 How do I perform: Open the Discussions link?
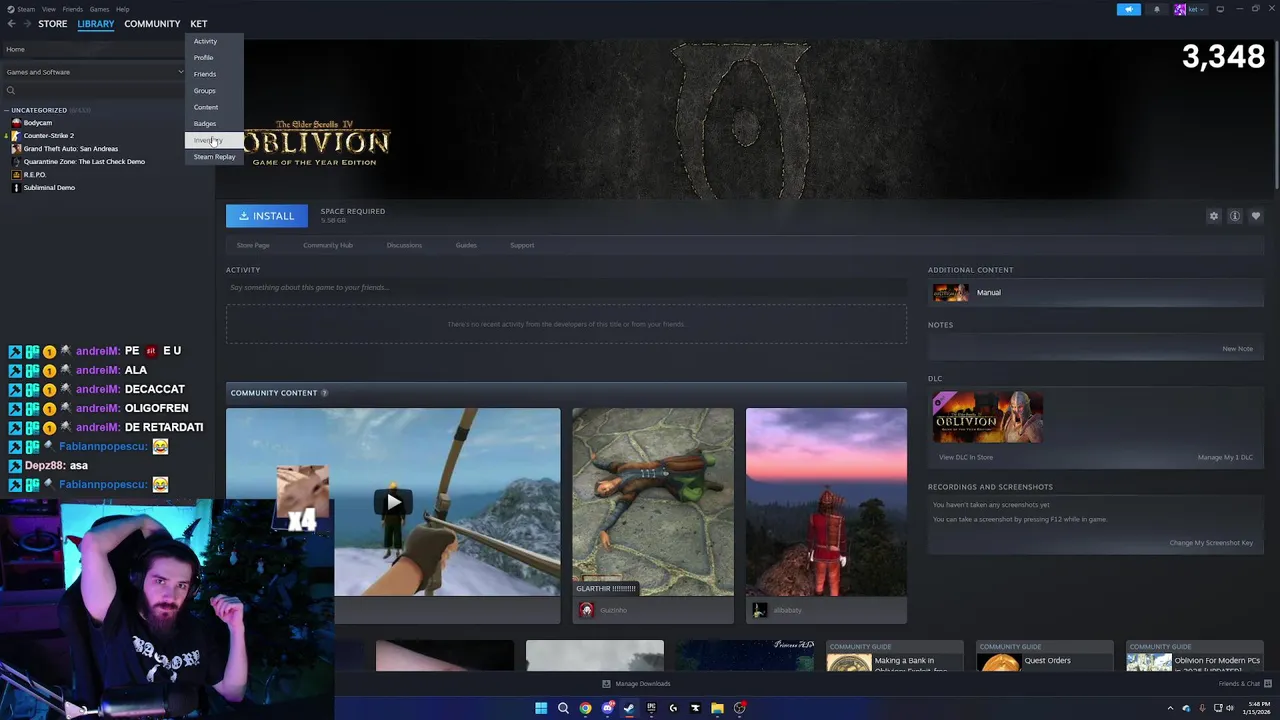click(404, 245)
